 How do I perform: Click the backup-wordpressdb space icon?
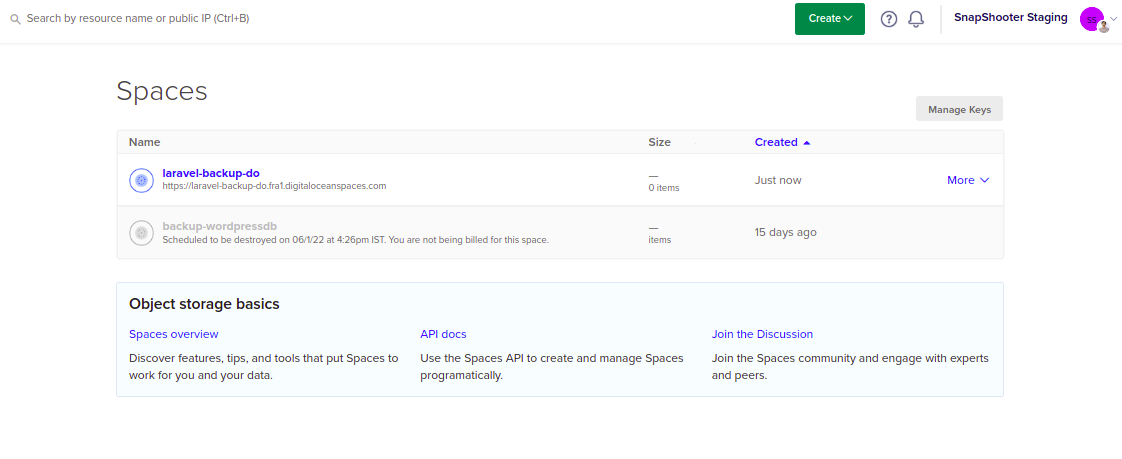(x=141, y=233)
